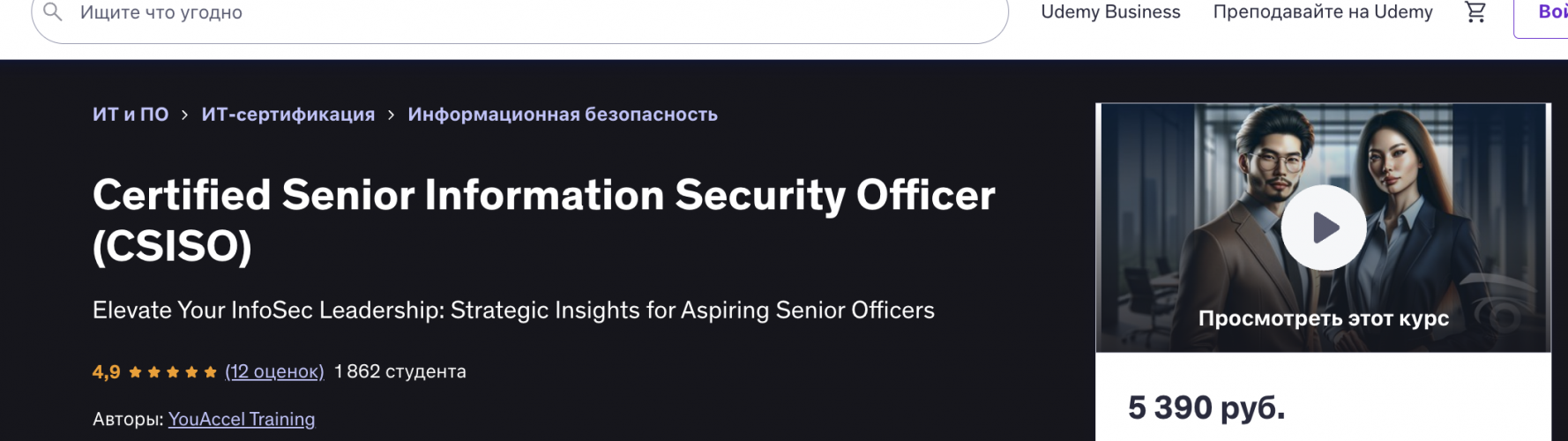Viewport: 1568px width, 441px height.
Task: Click the course preview thumbnail image
Action: click(x=1323, y=228)
